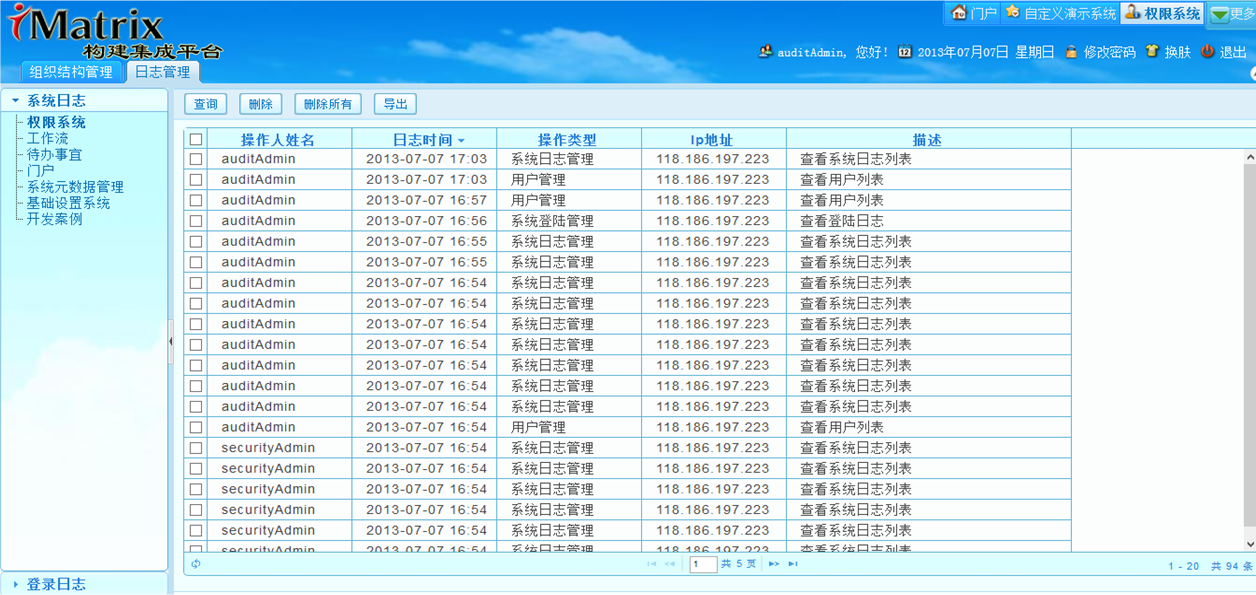Click the 换肤 shirt icon
This screenshot has height=595, width=1256.
coord(1152,51)
